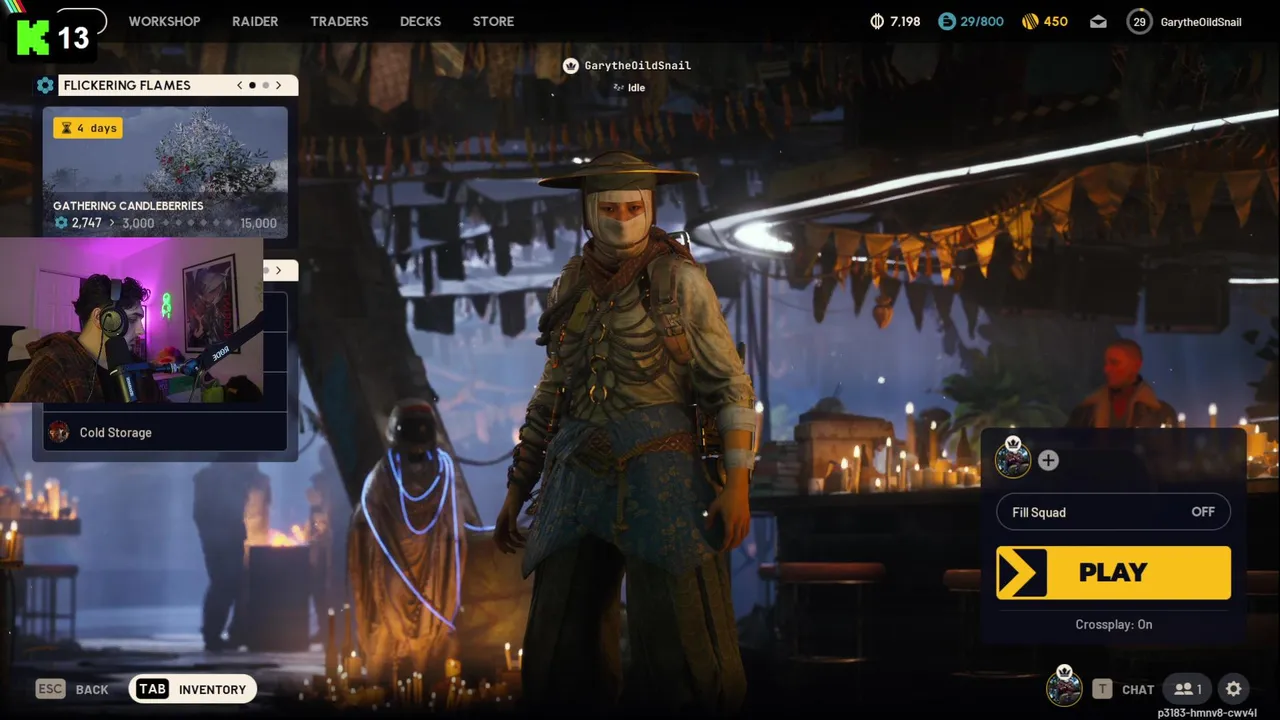Click the 15,000 candleberry goal value
Viewport: 1280px width, 720px height.
click(x=258, y=223)
